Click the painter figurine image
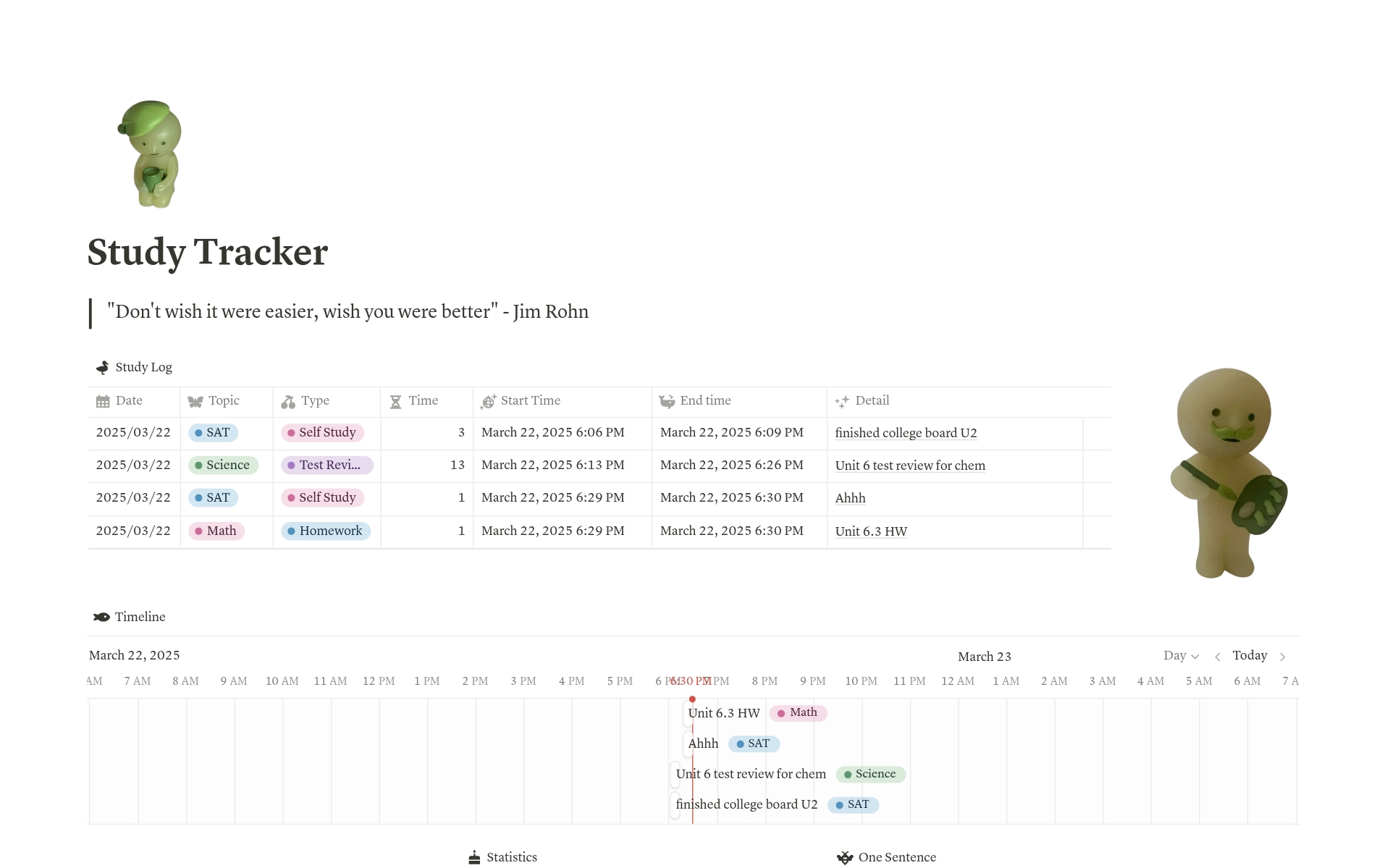Image resolution: width=1390 pixels, height=868 pixels. tap(1228, 473)
